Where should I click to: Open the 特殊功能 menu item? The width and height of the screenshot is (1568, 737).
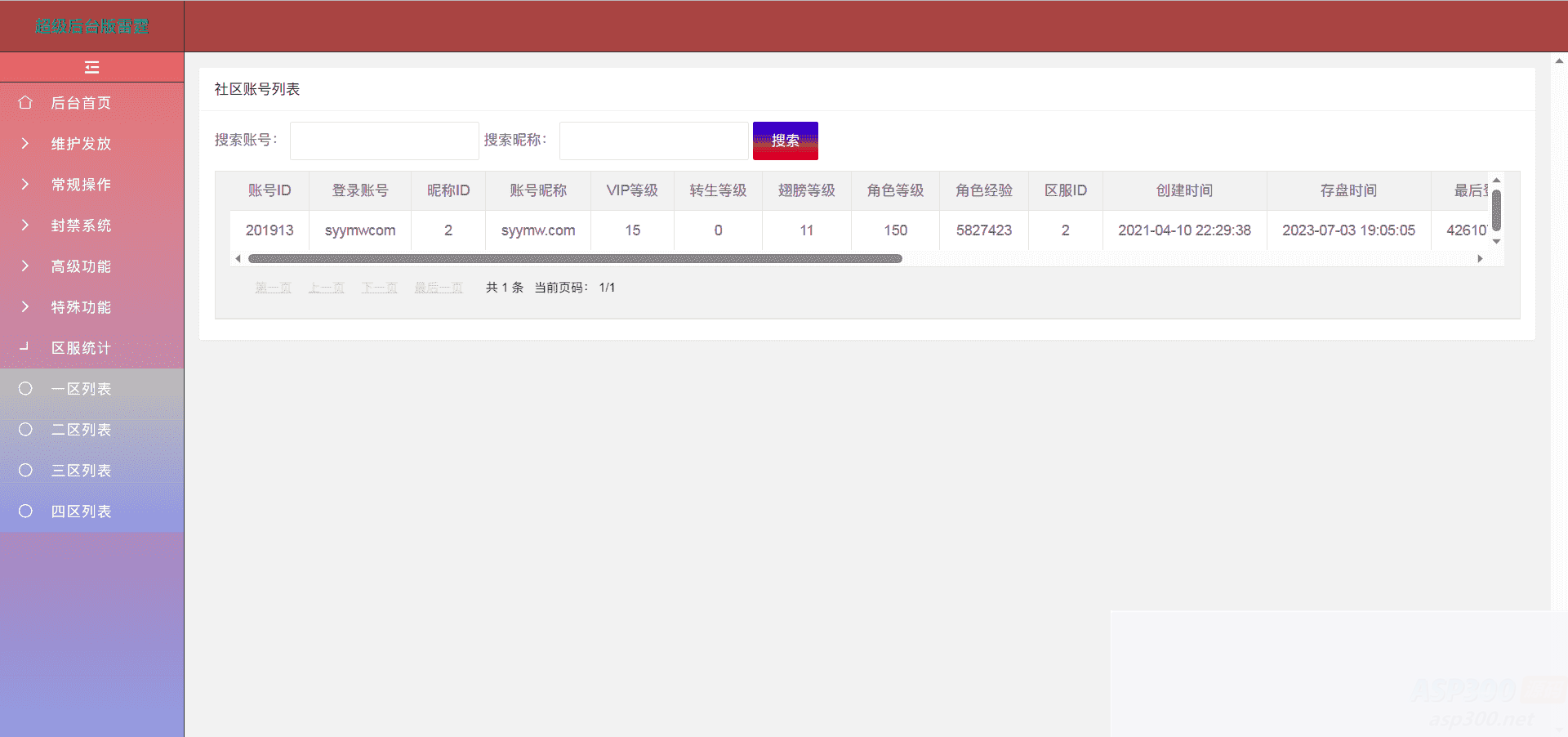[x=81, y=306]
